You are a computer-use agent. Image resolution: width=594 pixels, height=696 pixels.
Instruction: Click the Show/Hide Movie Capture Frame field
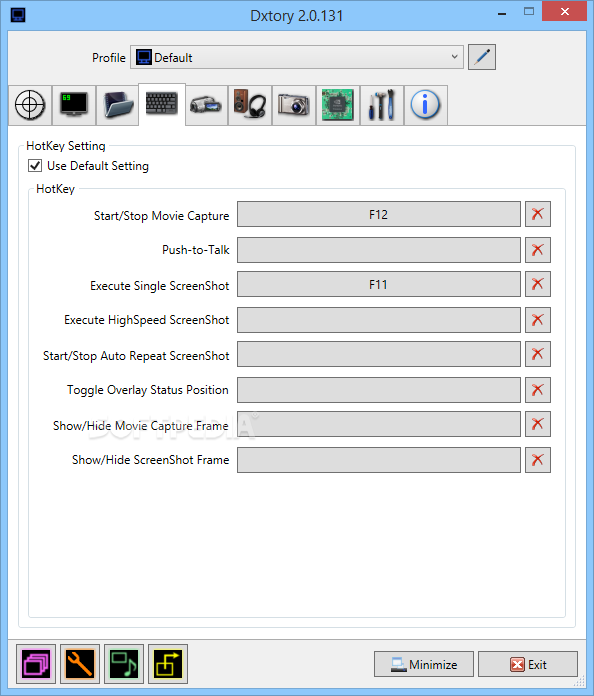pyautogui.click(x=379, y=424)
